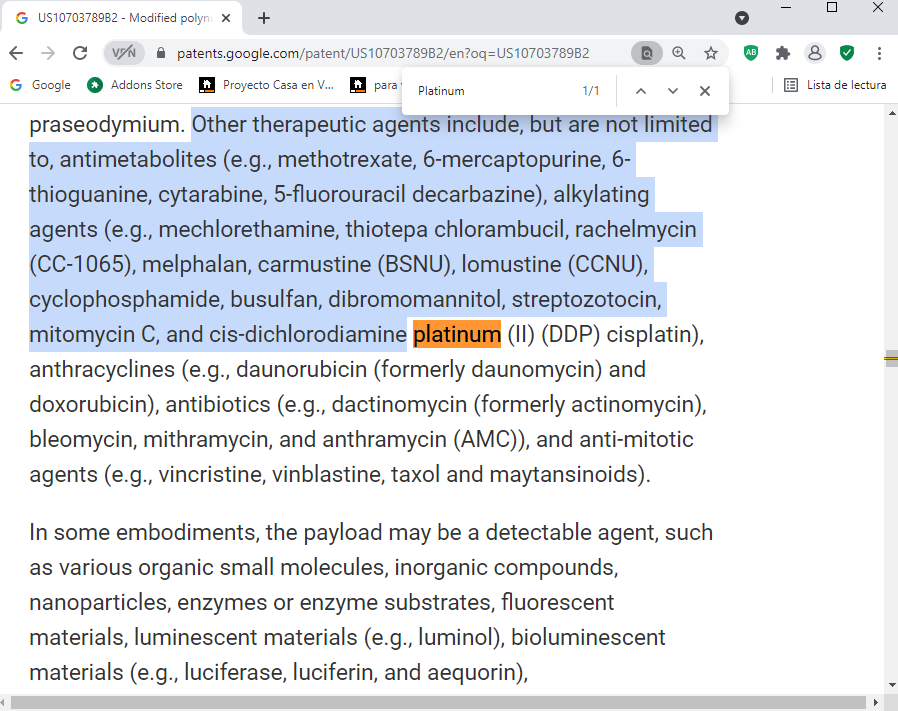
Task: Reload the patent page
Action: [x=80, y=53]
